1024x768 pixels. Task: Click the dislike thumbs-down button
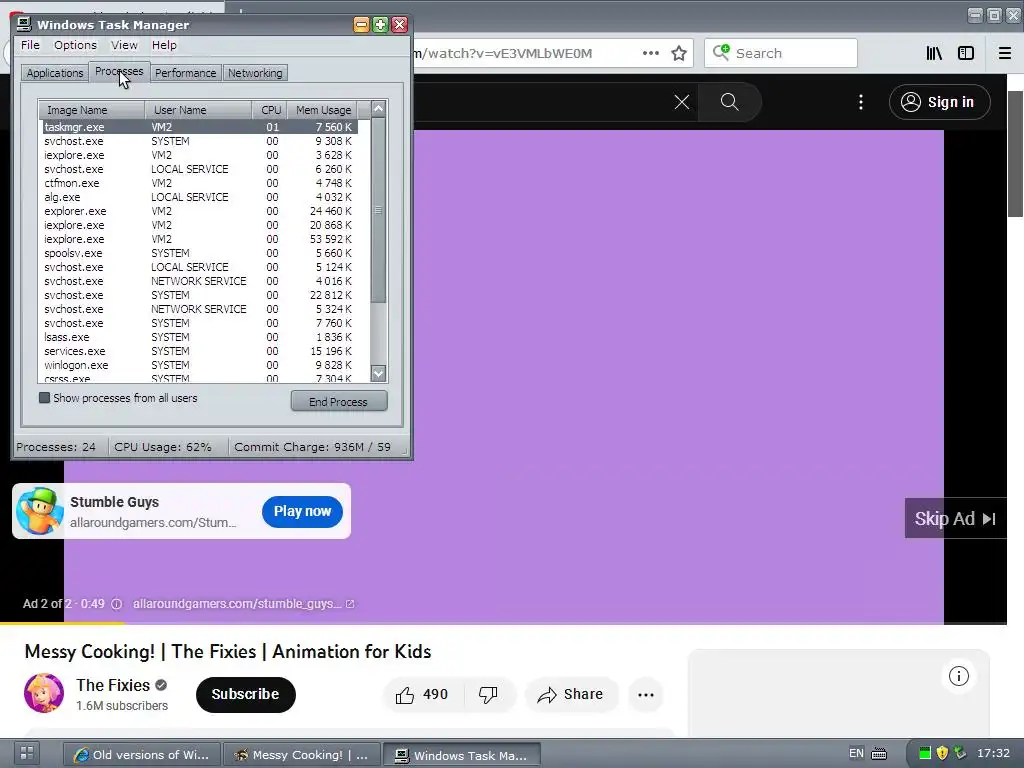488,695
